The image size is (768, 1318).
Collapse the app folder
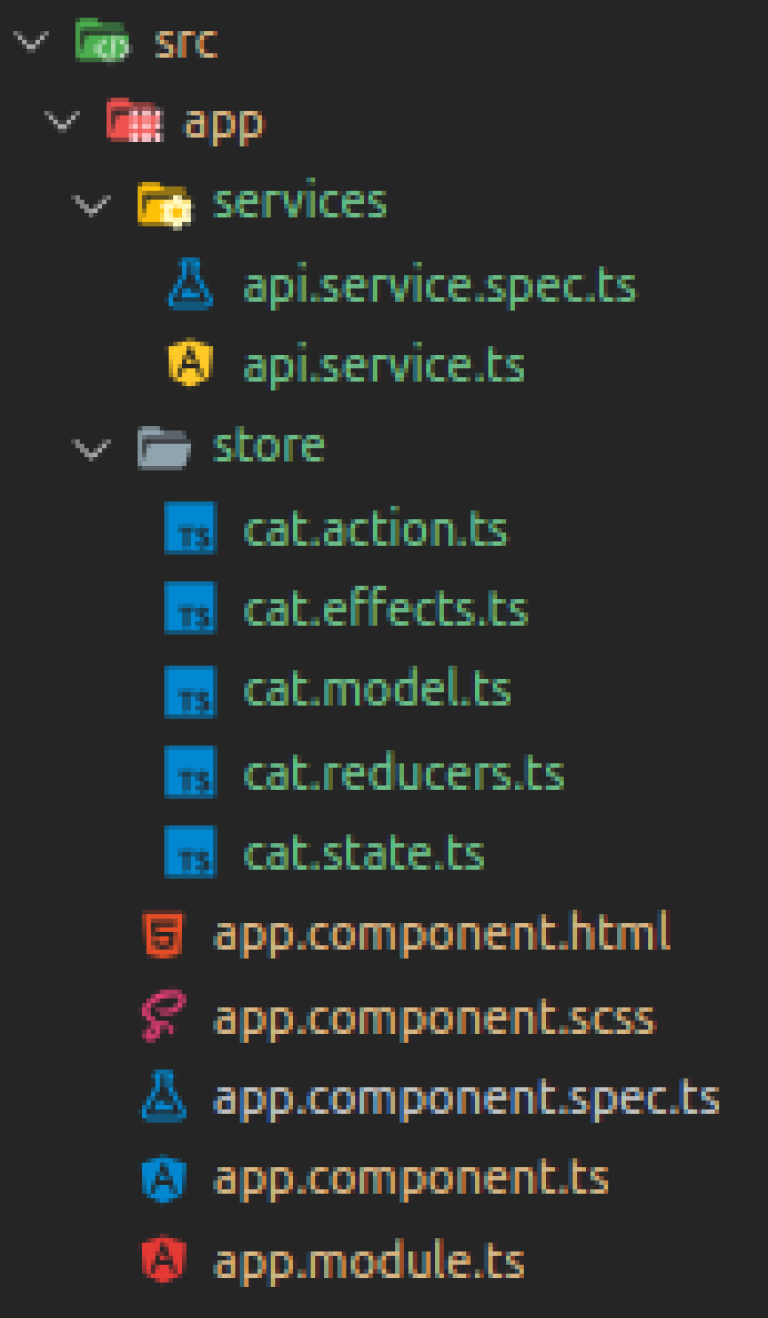pos(62,122)
